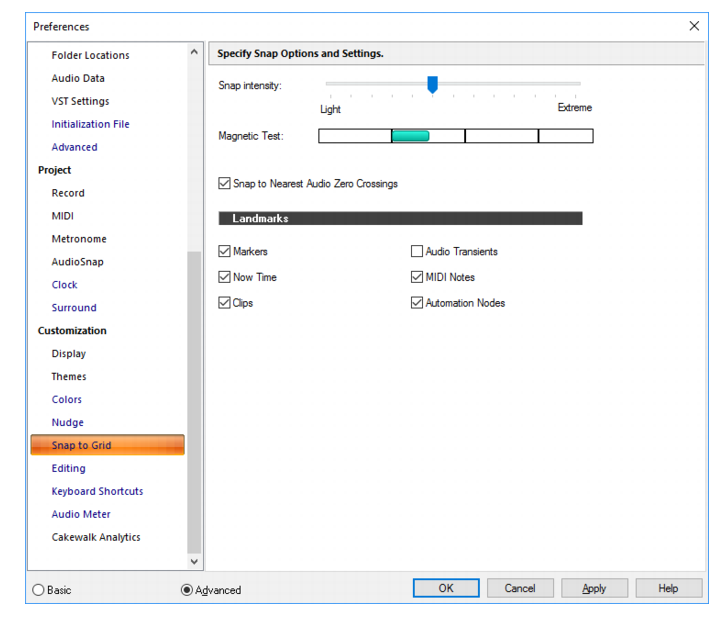Enable the Audio Transients checkbox
724x623 pixels.
416,251
